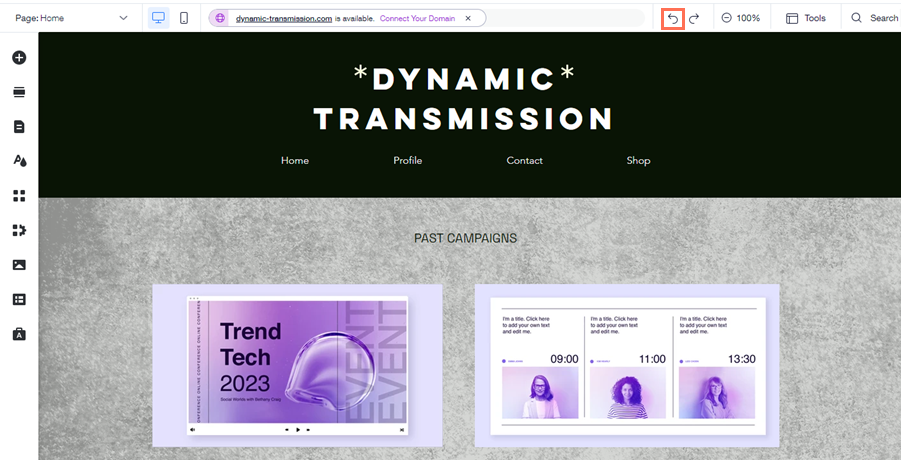Select the Shop menu item
901x460 pixels.
pos(638,160)
